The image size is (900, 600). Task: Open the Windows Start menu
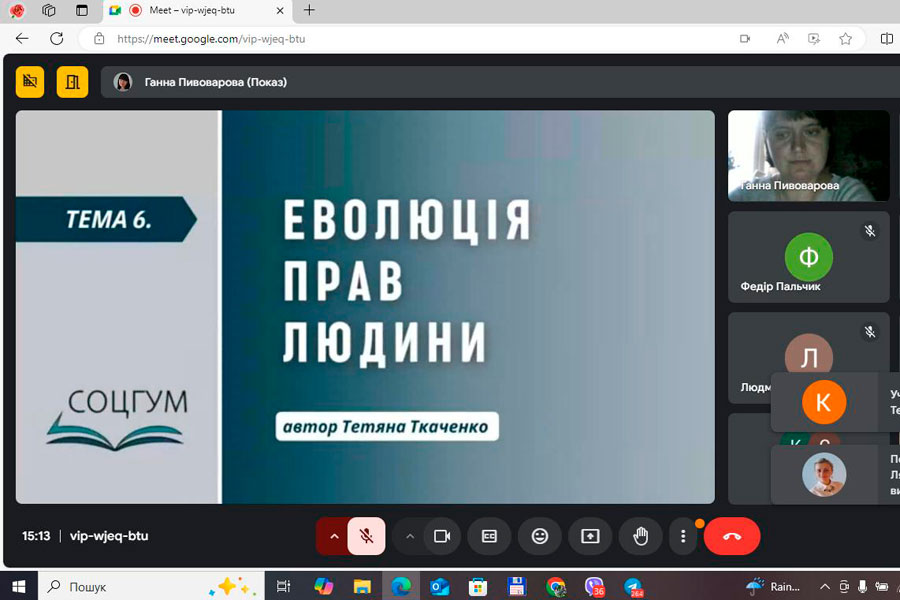click(x=18, y=586)
